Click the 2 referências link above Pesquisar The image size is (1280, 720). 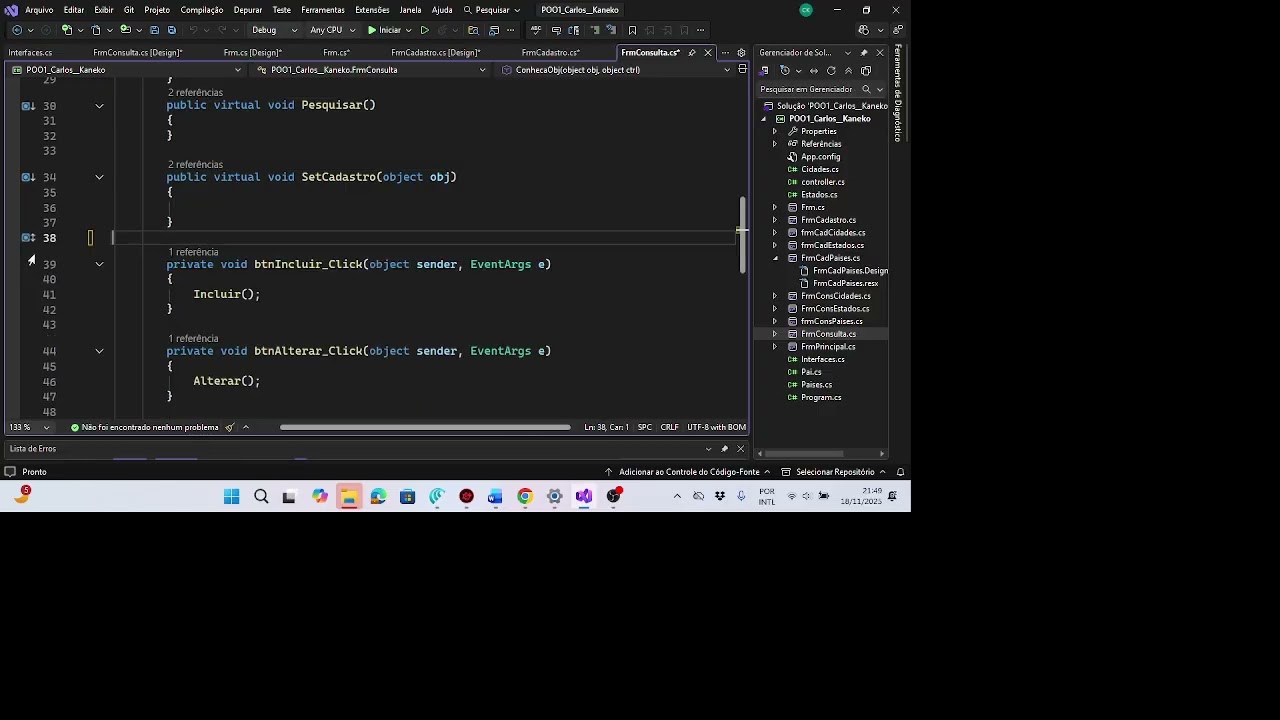tap(195, 93)
